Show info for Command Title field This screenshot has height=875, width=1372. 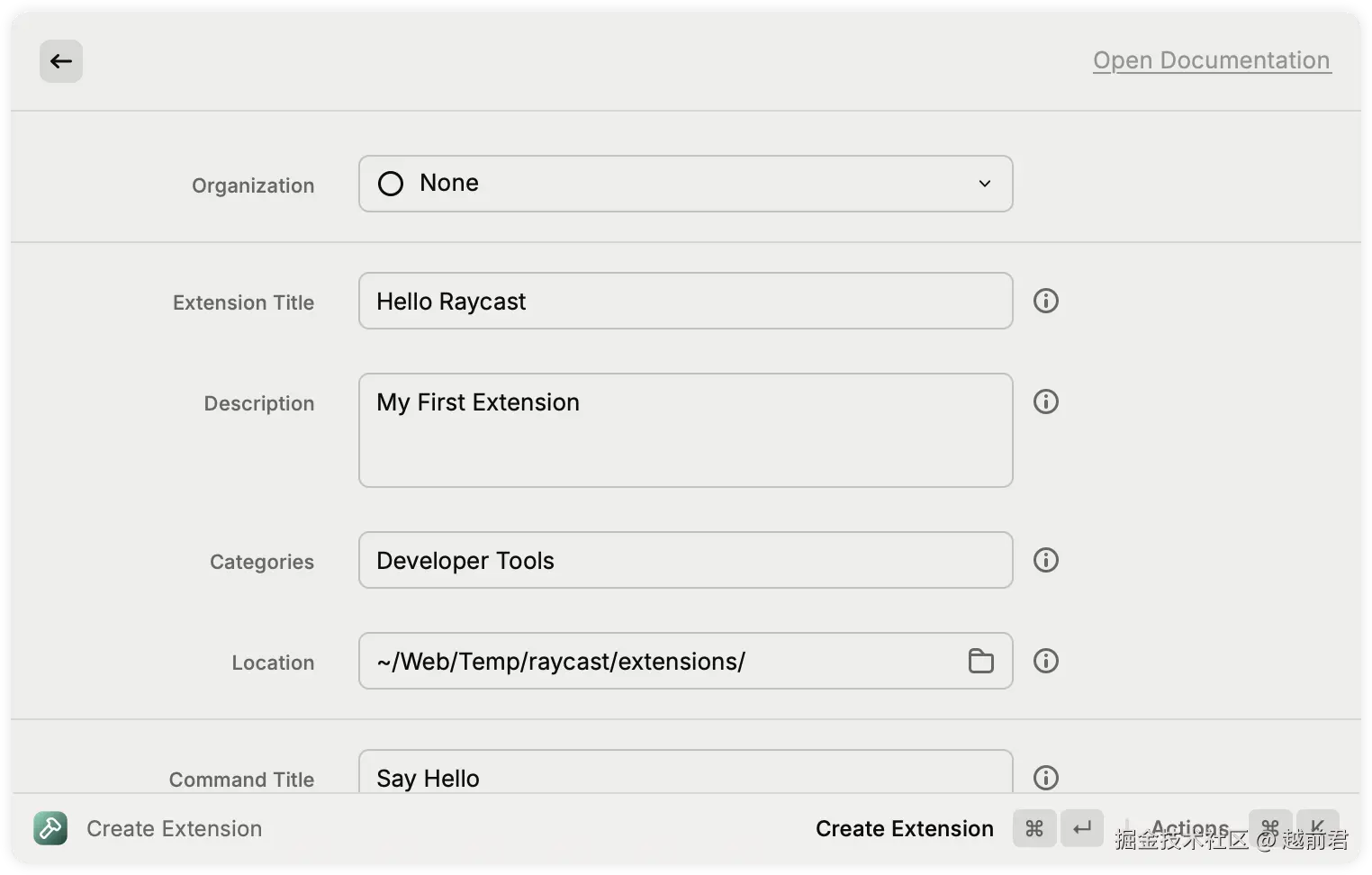1045,778
